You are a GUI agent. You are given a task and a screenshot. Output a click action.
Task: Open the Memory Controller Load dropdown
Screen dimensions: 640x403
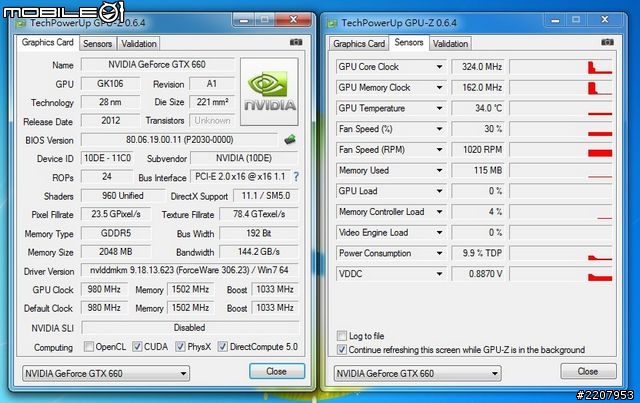(x=439, y=212)
